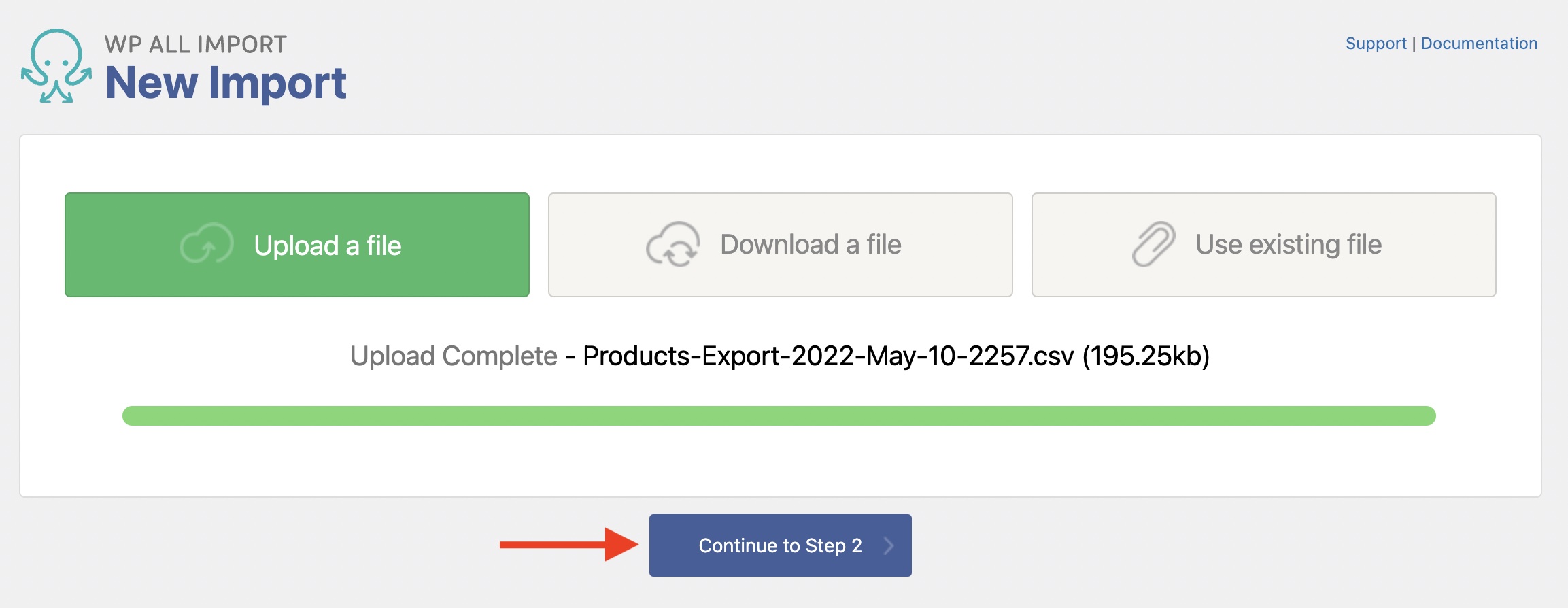Click the New Import page heading

point(226,83)
